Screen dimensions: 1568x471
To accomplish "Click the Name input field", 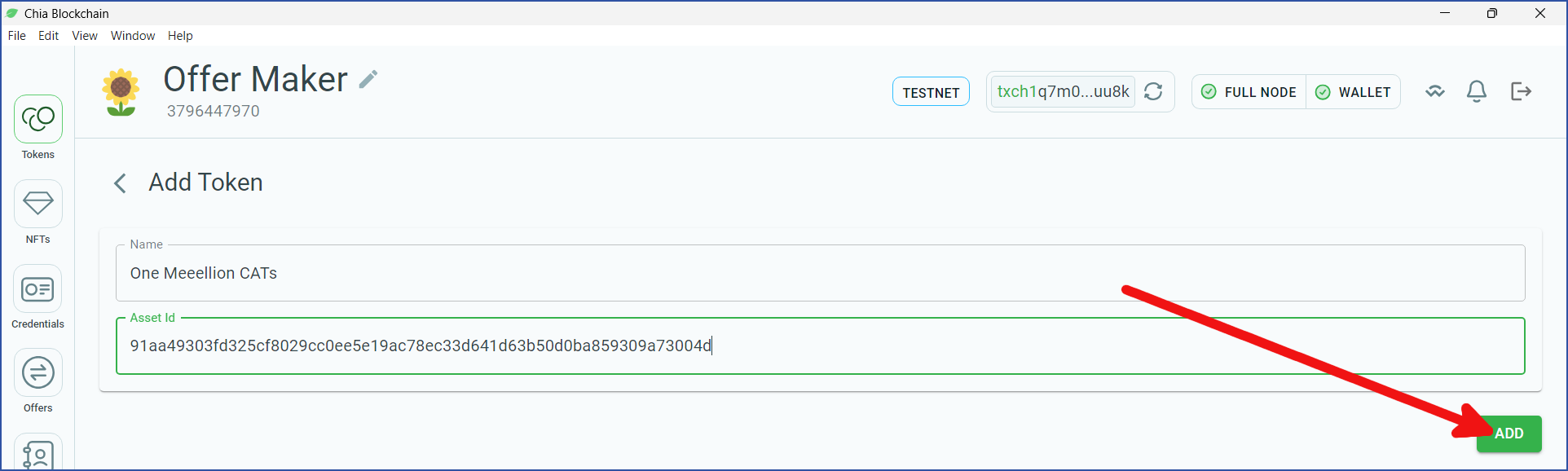I will pos(821,273).
